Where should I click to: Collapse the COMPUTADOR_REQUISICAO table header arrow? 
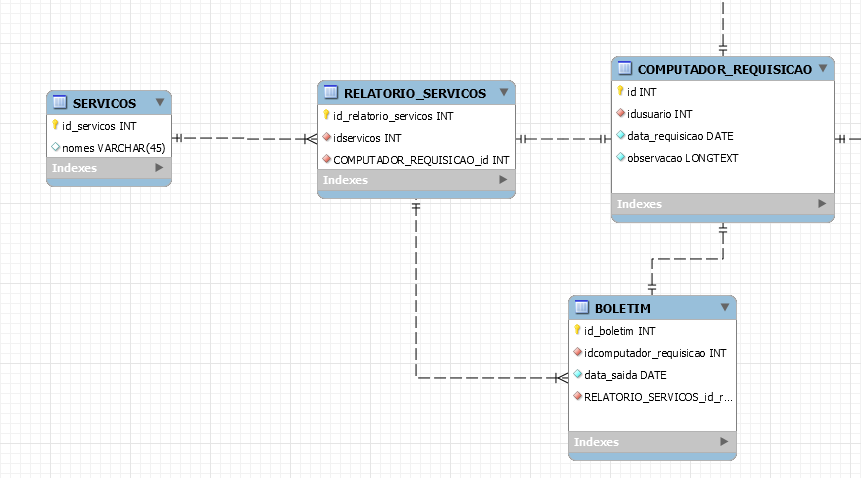[x=823, y=68]
